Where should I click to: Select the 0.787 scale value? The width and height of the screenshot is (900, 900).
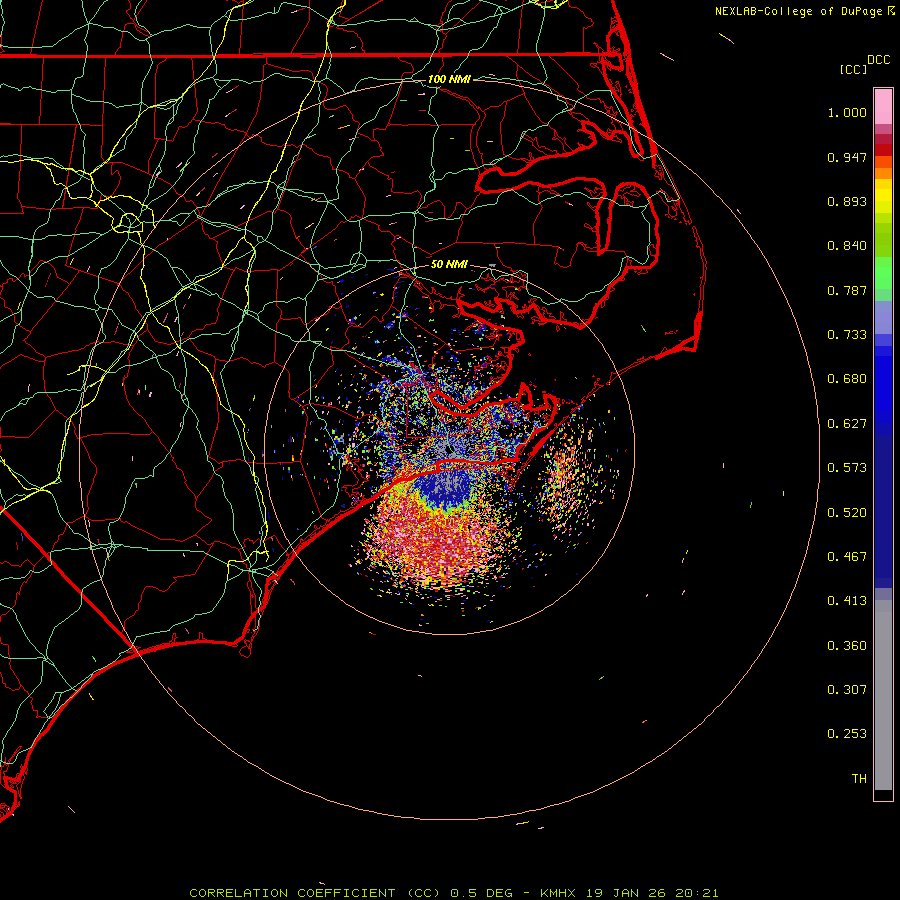pyautogui.click(x=847, y=290)
